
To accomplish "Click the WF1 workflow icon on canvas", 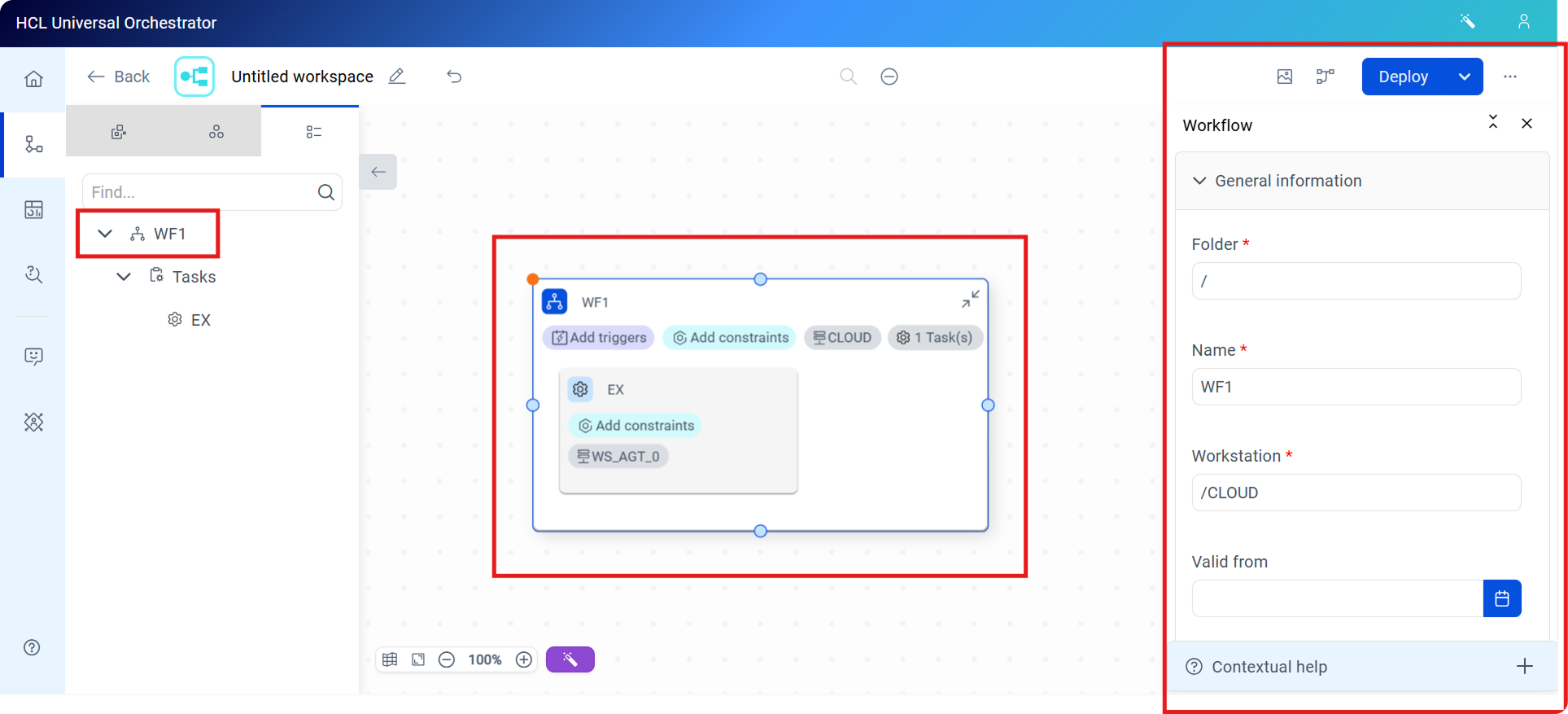I will click(x=555, y=301).
